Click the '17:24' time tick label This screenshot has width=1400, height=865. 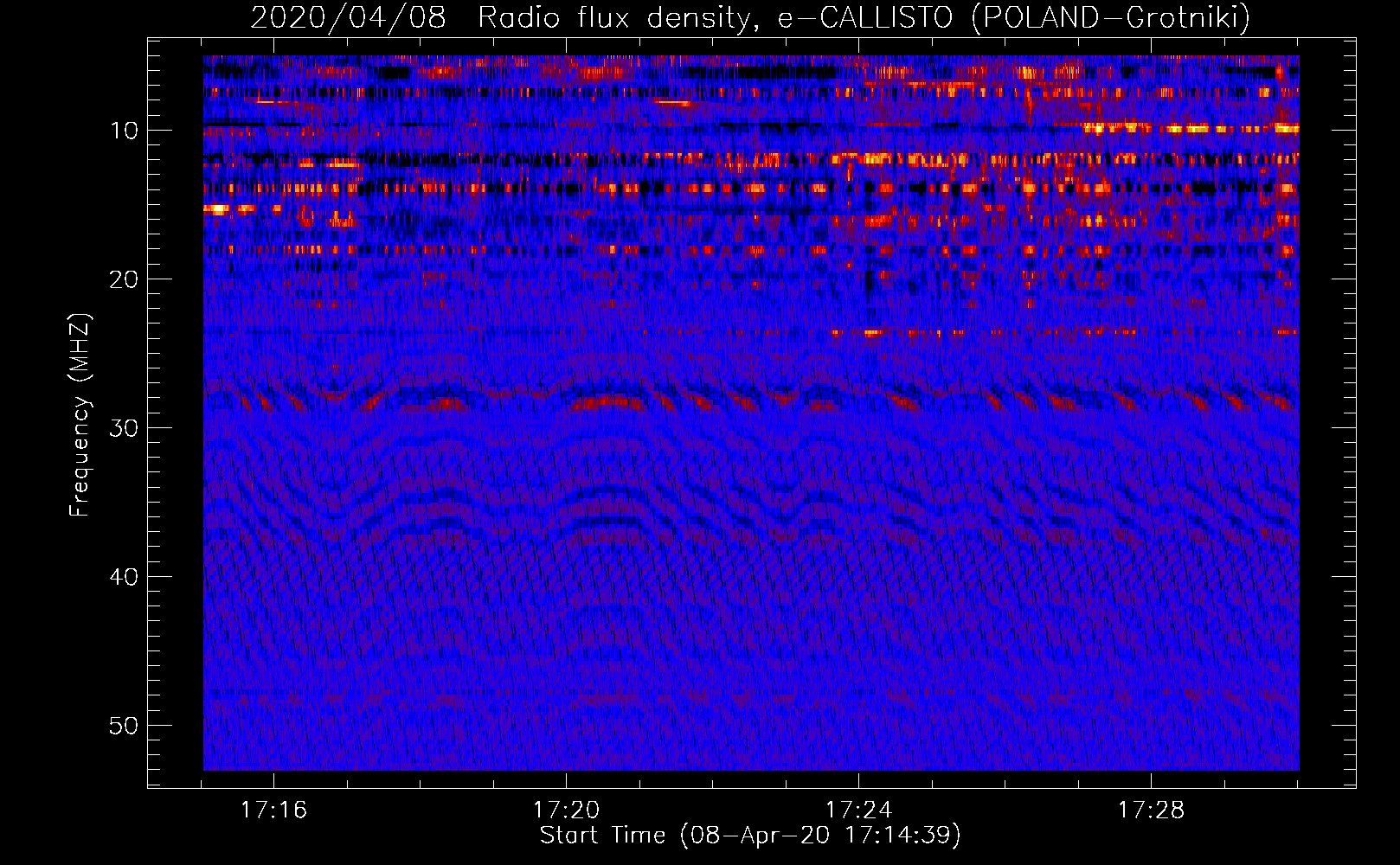(x=858, y=811)
